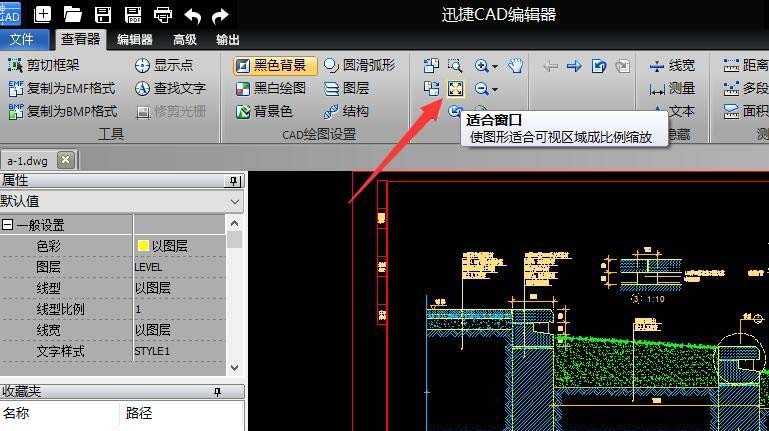This screenshot has height=431, width=769.
Task: Click the overlapping windows icon in top row
Action: [x=431, y=65]
